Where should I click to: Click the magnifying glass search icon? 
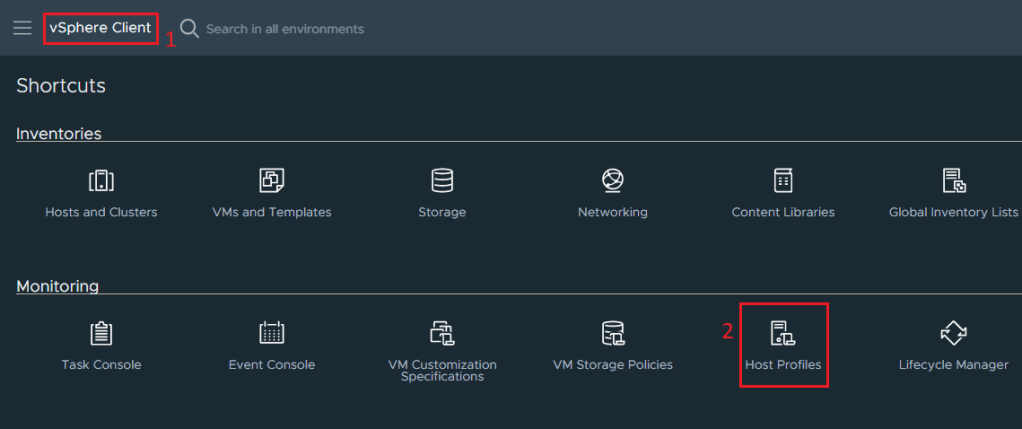coord(189,28)
